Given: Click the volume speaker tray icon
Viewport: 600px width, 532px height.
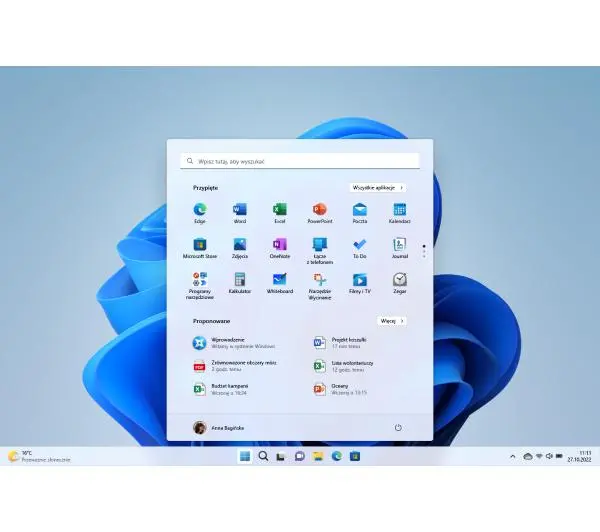Looking at the screenshot, I should 549,456.
